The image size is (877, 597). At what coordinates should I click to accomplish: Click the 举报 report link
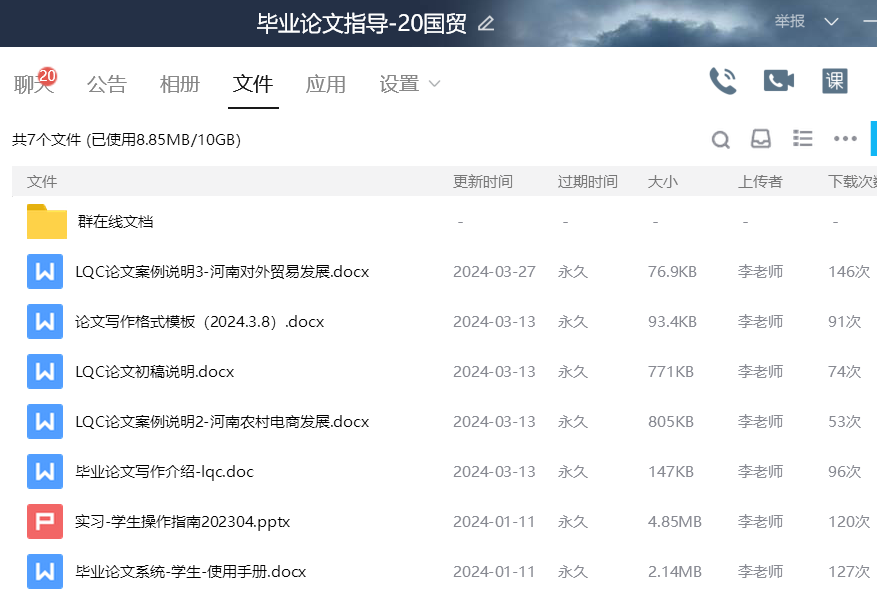789,22
